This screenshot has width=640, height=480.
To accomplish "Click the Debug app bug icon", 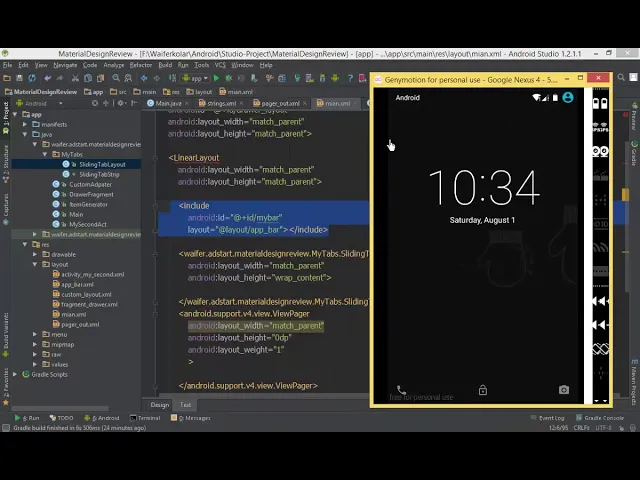I will (x=229, y=78).
